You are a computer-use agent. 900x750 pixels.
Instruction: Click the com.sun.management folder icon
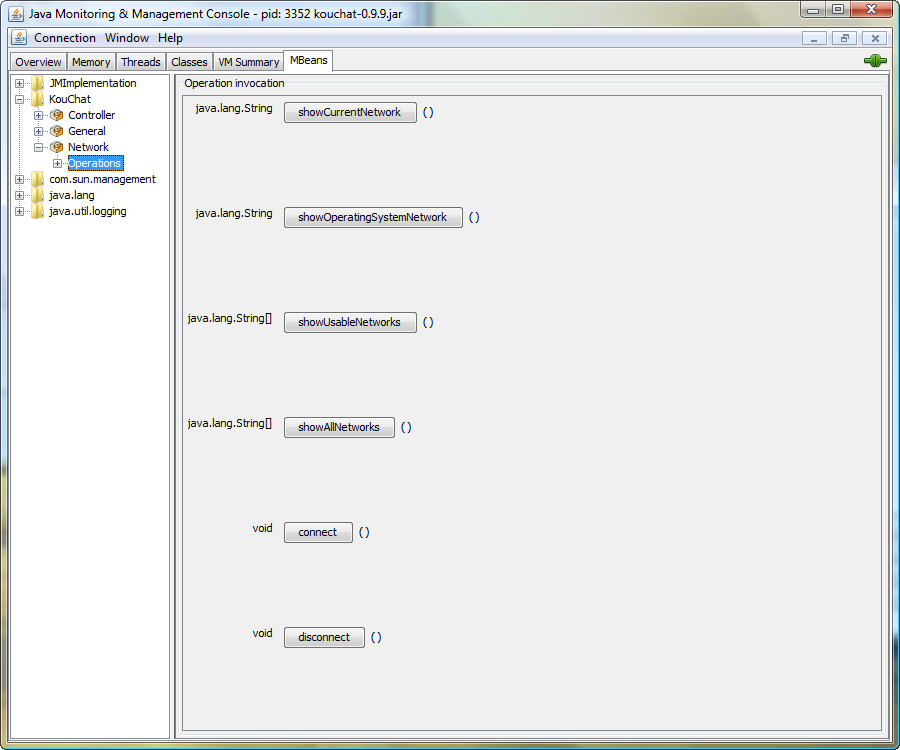[37, 179]
